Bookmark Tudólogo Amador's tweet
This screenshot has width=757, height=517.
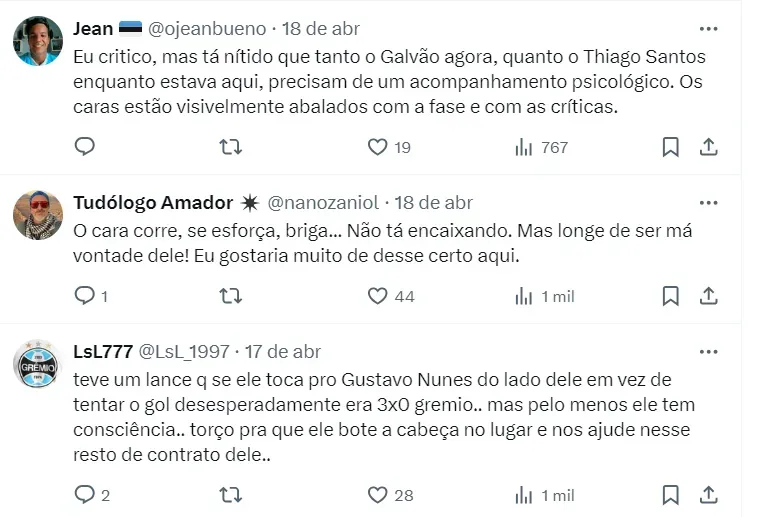[x=670, y=296]
